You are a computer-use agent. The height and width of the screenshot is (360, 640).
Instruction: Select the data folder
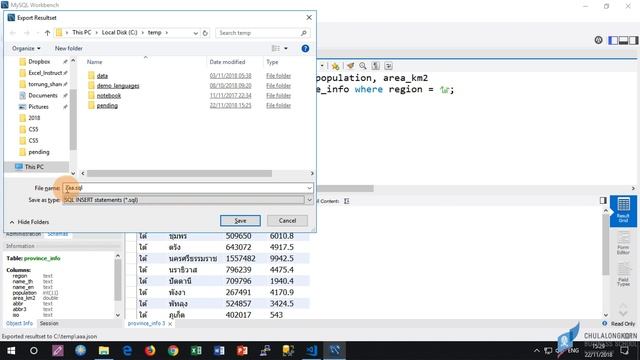(x=102, y=76)
